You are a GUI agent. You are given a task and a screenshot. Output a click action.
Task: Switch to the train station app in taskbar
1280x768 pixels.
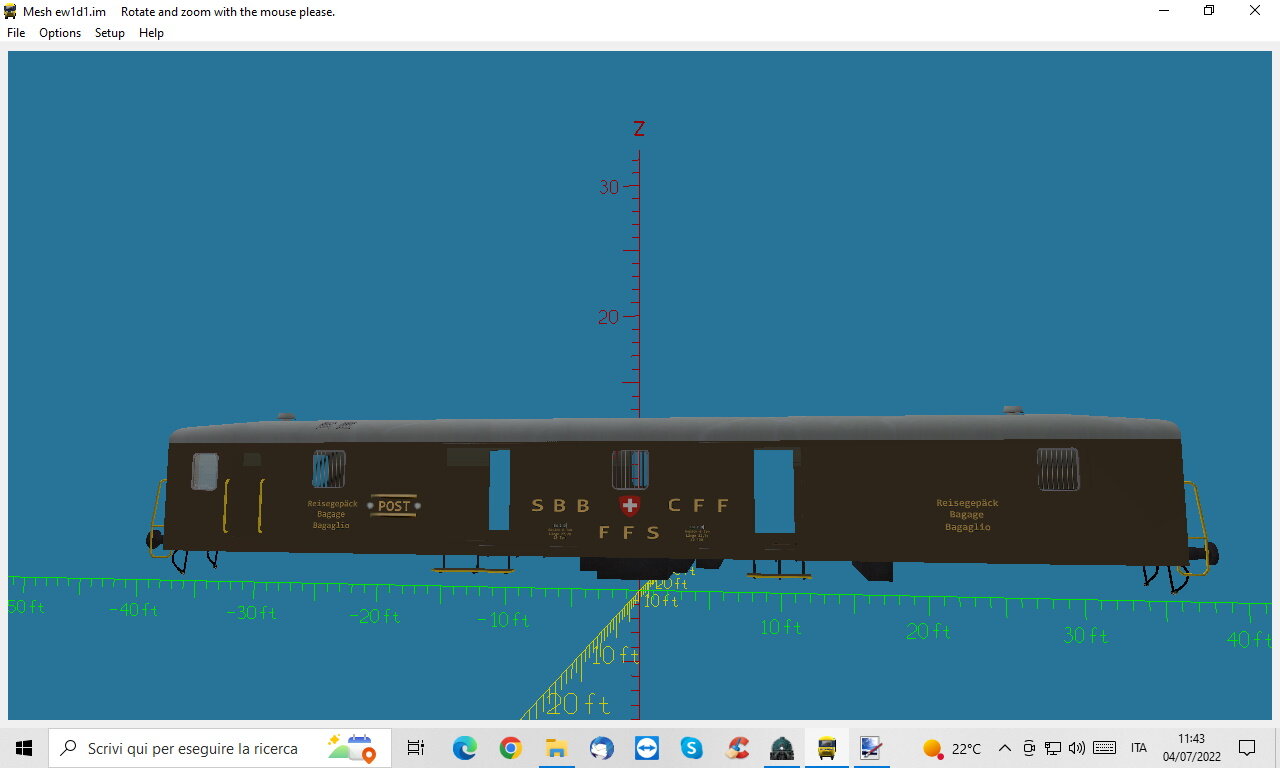782,748
